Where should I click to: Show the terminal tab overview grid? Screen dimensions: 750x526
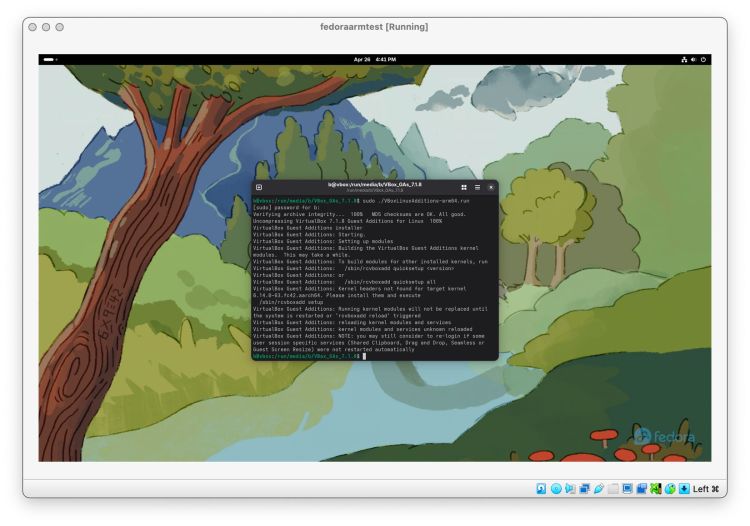tap(463, 187)
